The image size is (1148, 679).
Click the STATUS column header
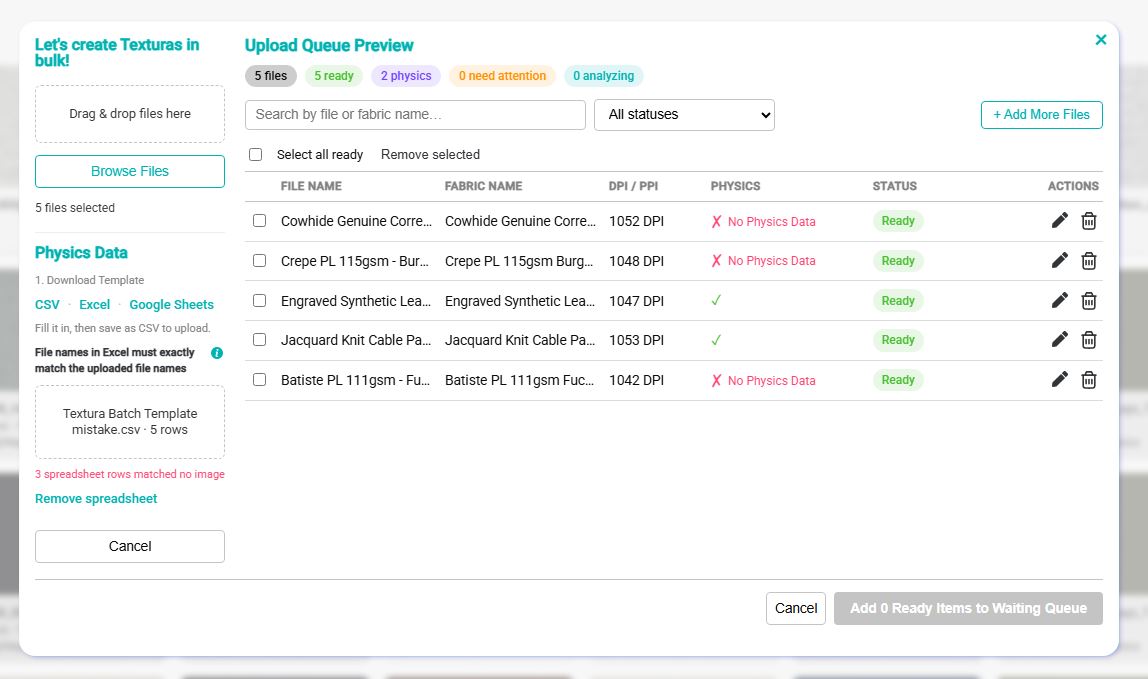point(895,186)
